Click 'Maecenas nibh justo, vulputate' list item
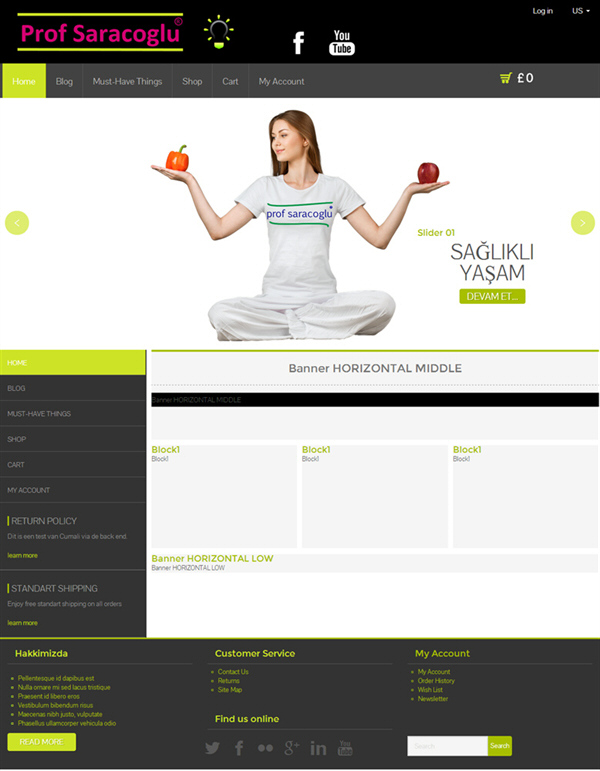 [x=60, y=714]
